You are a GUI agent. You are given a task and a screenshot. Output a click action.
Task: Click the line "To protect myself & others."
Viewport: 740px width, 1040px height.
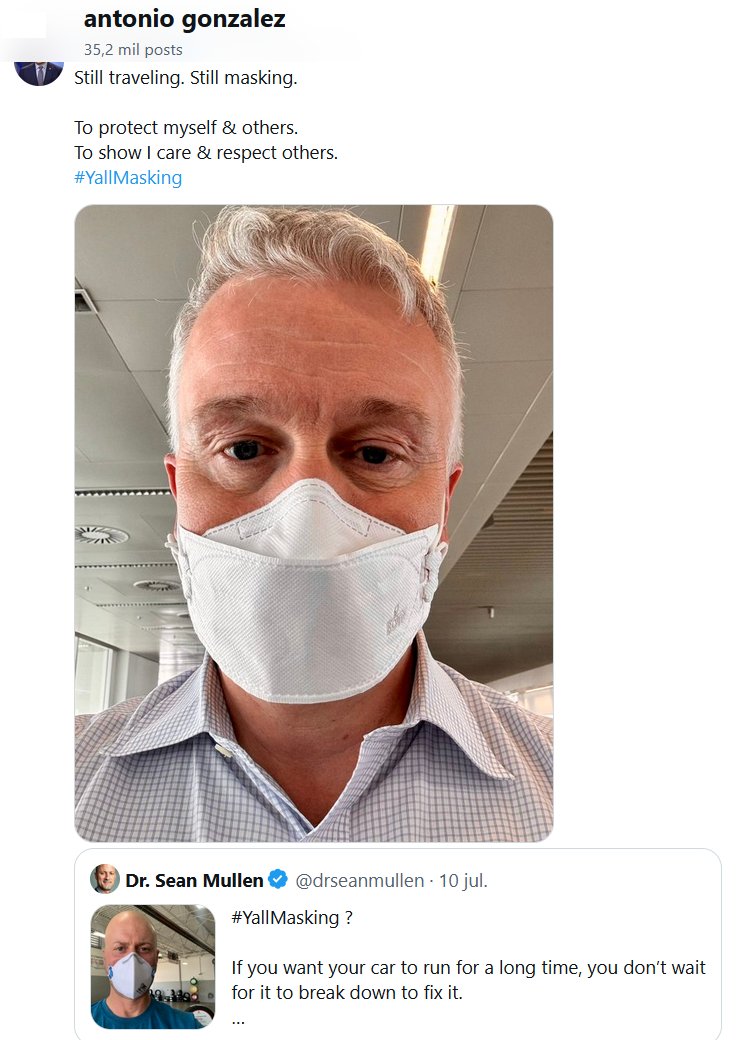point(186,128)
